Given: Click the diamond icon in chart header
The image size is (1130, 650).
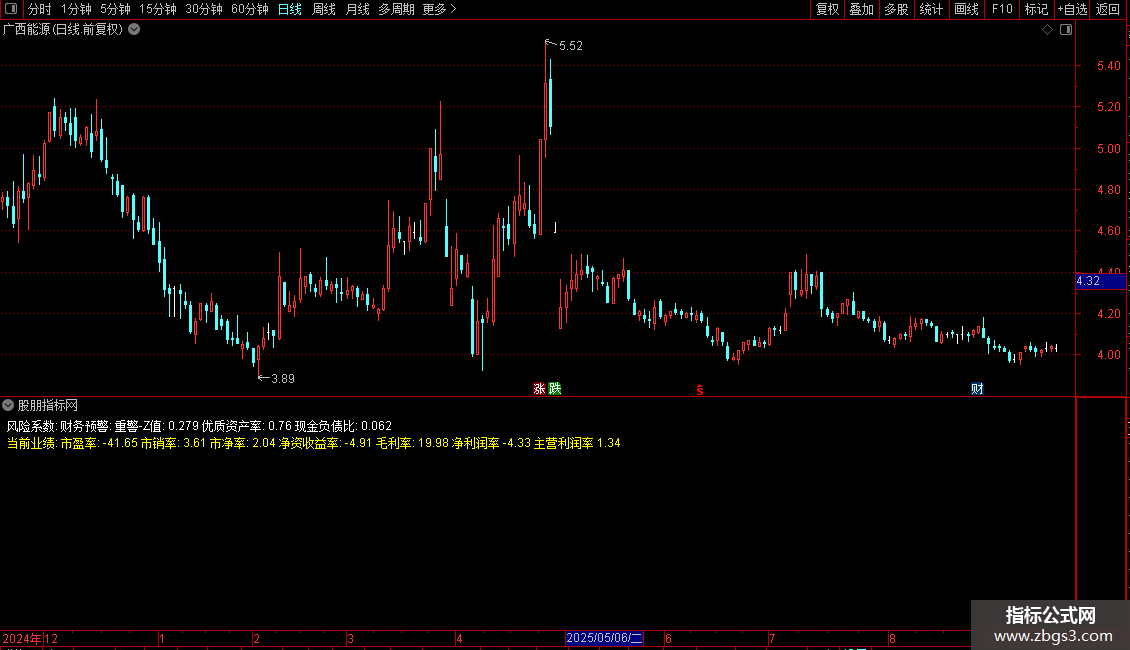Looking at the screenshot, I should pyautogui.click(x=1048, y=30).
